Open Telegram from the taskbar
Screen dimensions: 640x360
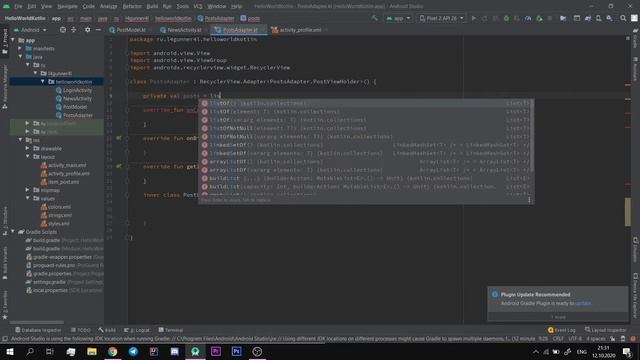[x=133, y=351]
